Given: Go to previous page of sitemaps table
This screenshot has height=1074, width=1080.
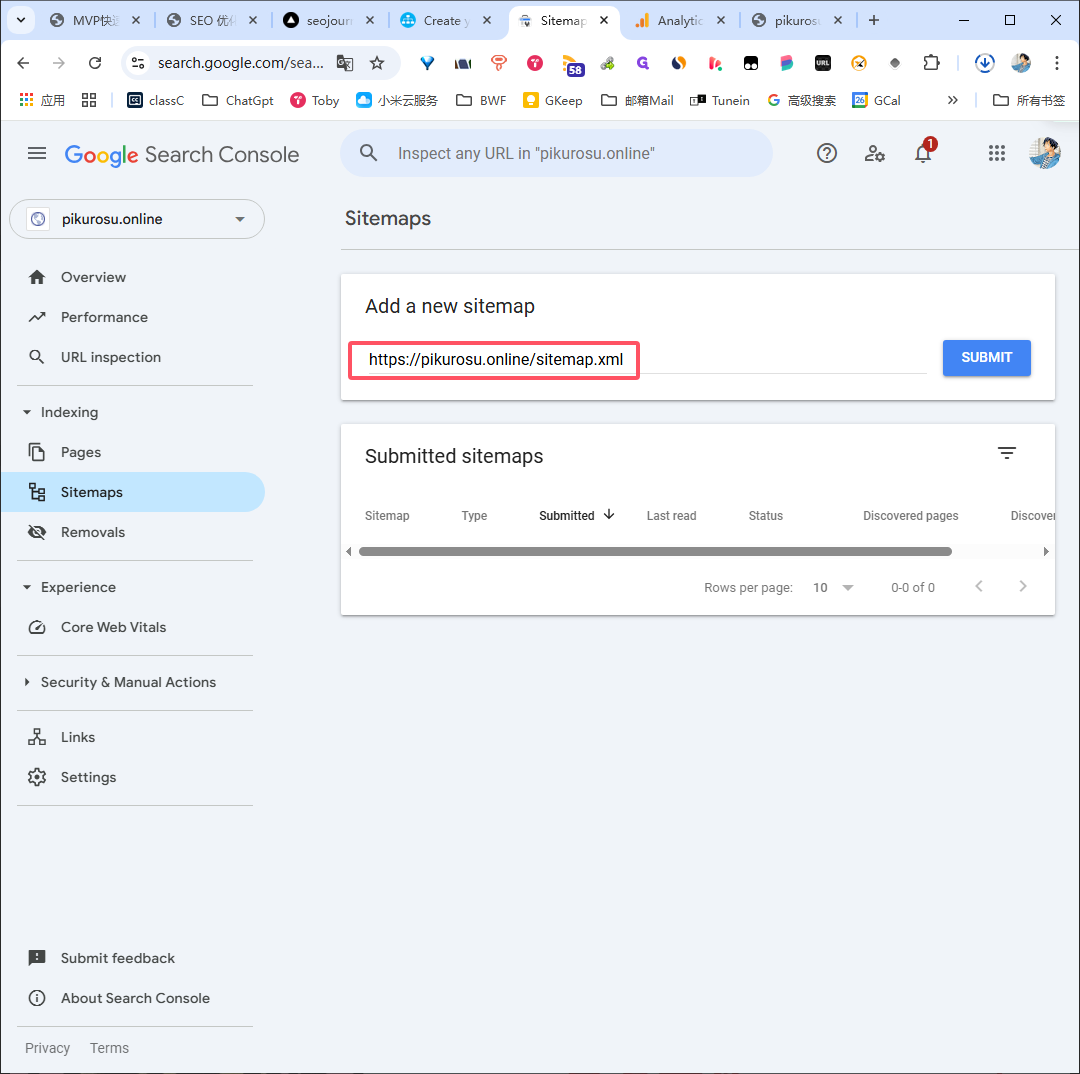Looking at the screenshot, I should coord(979,586).
